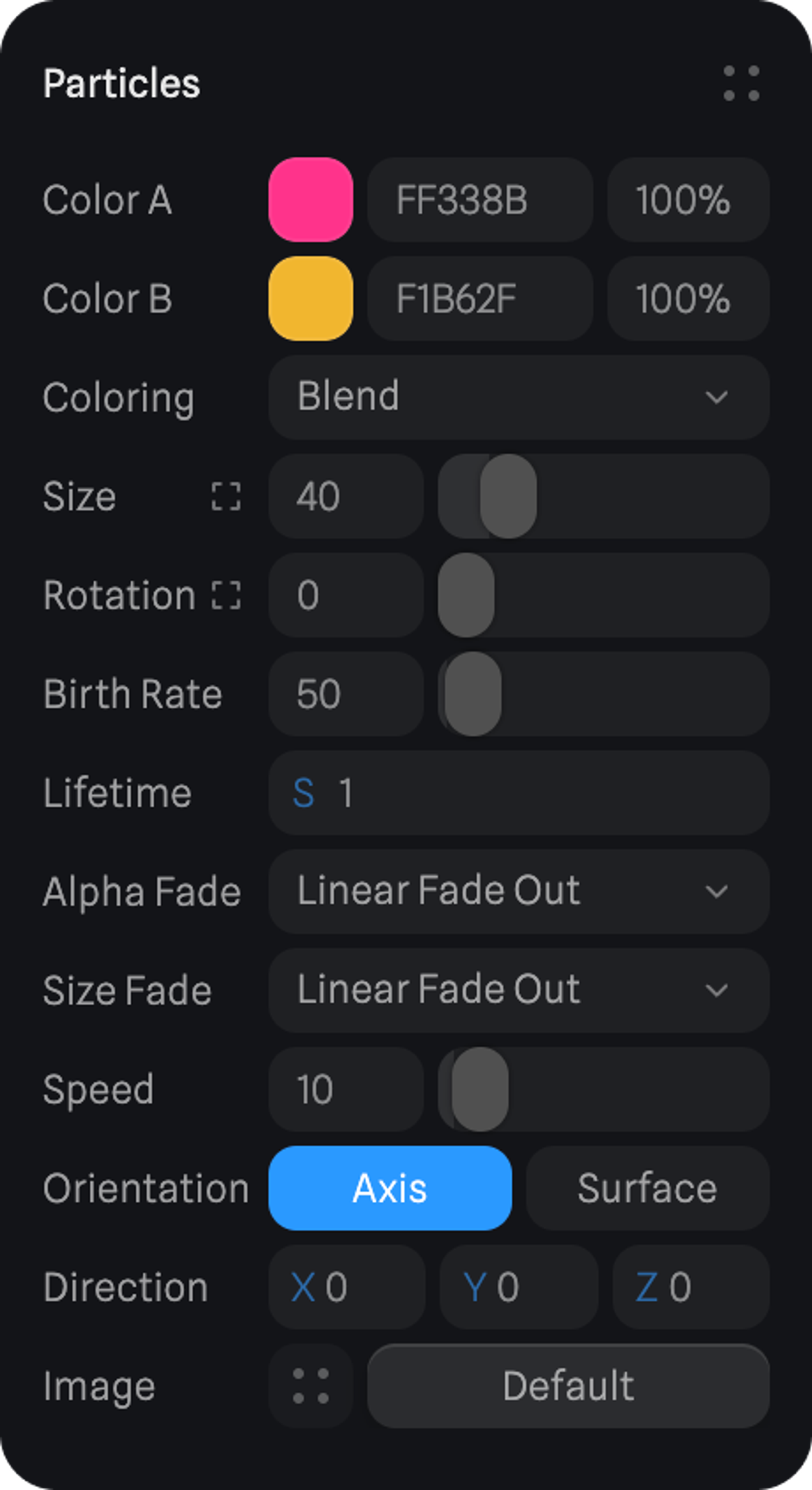Expand the Alpha Fade dropdown
The height and width of the screenshot is (1490, 812).
tap(518, 891)
